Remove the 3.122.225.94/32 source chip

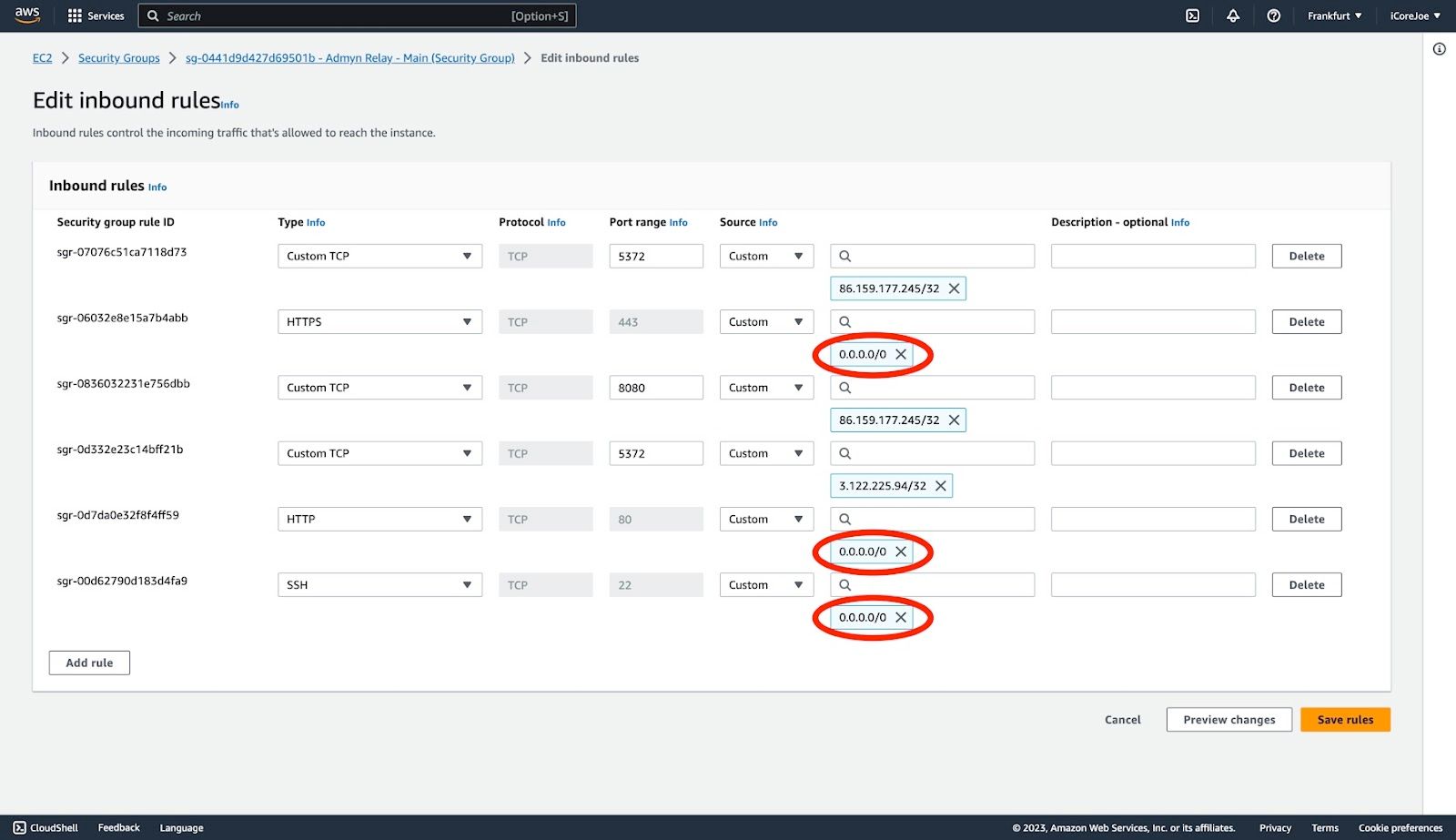pyautogui.click(x=941, y=486)
